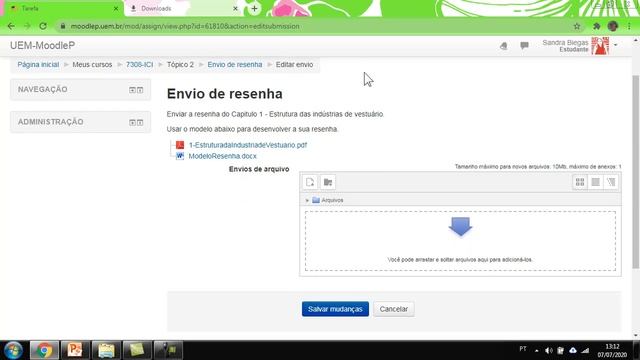Click the file drag-and-drop upload area
Image resolution: width=640 pixels, height=360 pixels.
[x=460, y=241]
